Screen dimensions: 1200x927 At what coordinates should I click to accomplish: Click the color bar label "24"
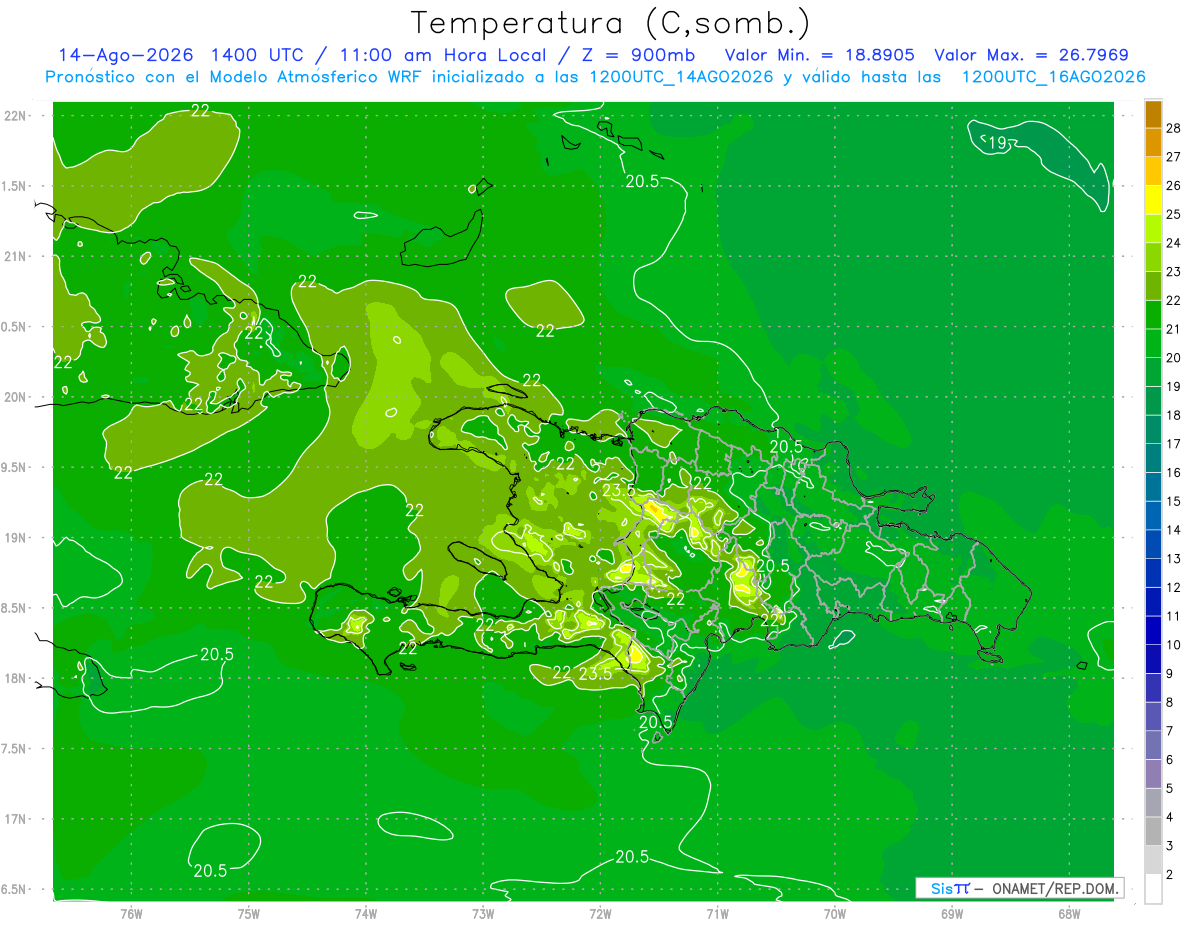1173,243
